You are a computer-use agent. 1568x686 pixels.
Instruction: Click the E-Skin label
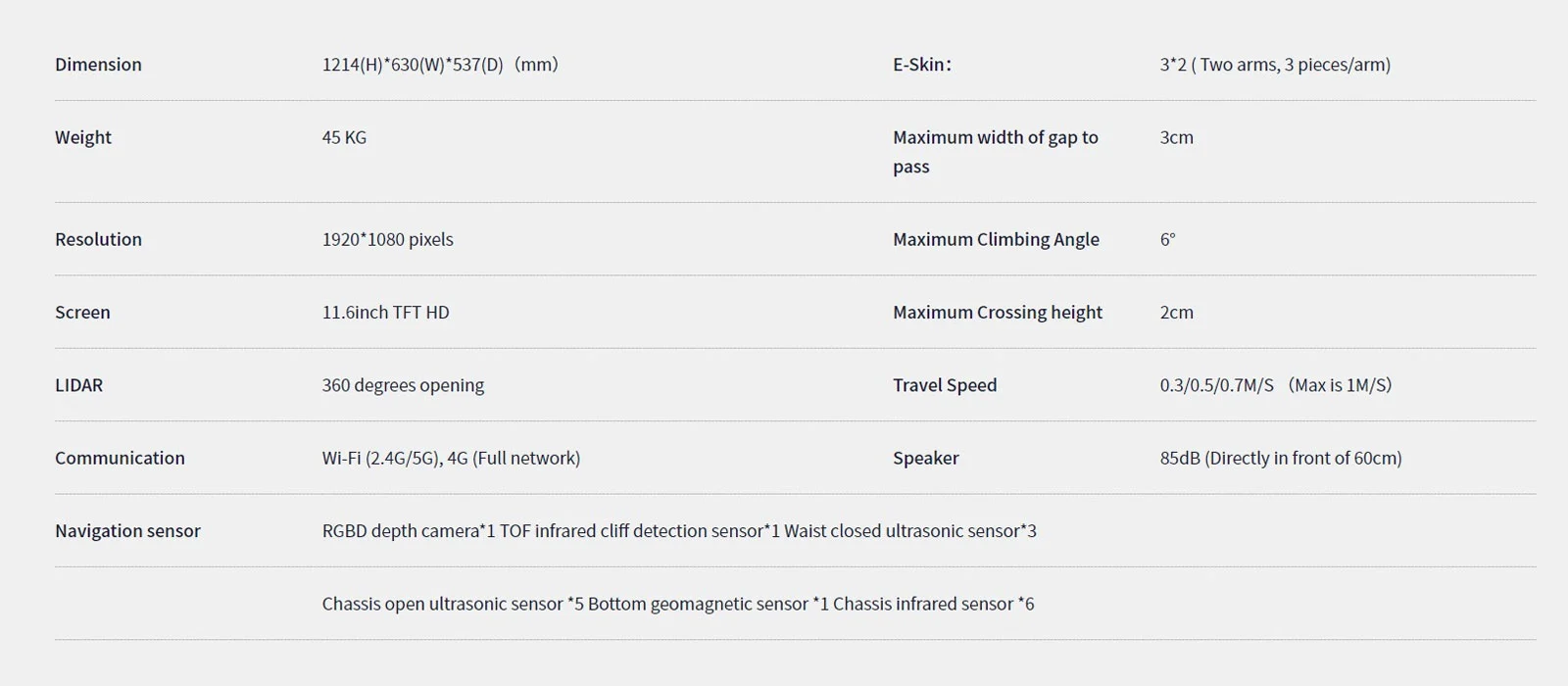click(x=921, y=65)
